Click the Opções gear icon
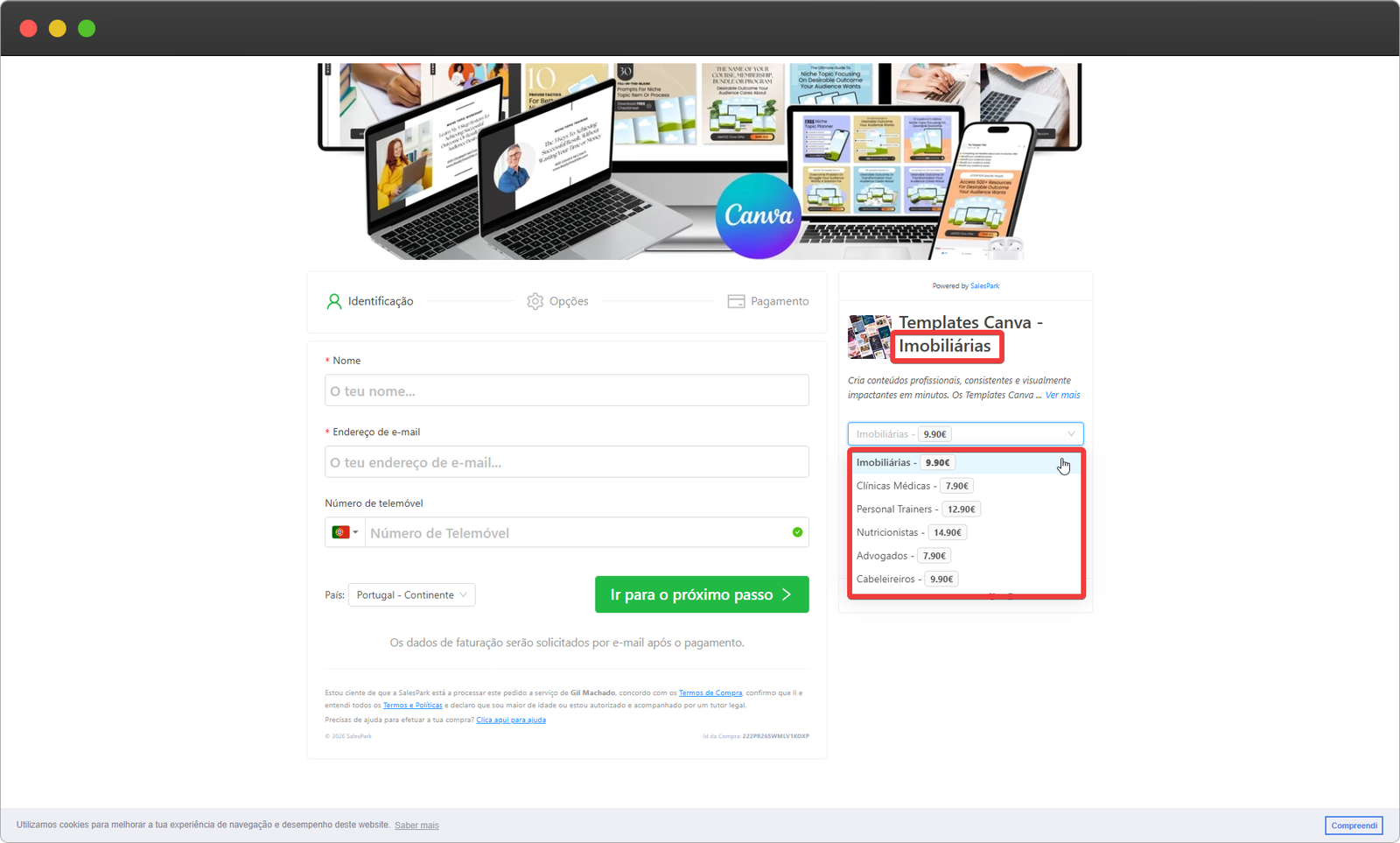Screen dimensions: 1400x843 point(535,301)
